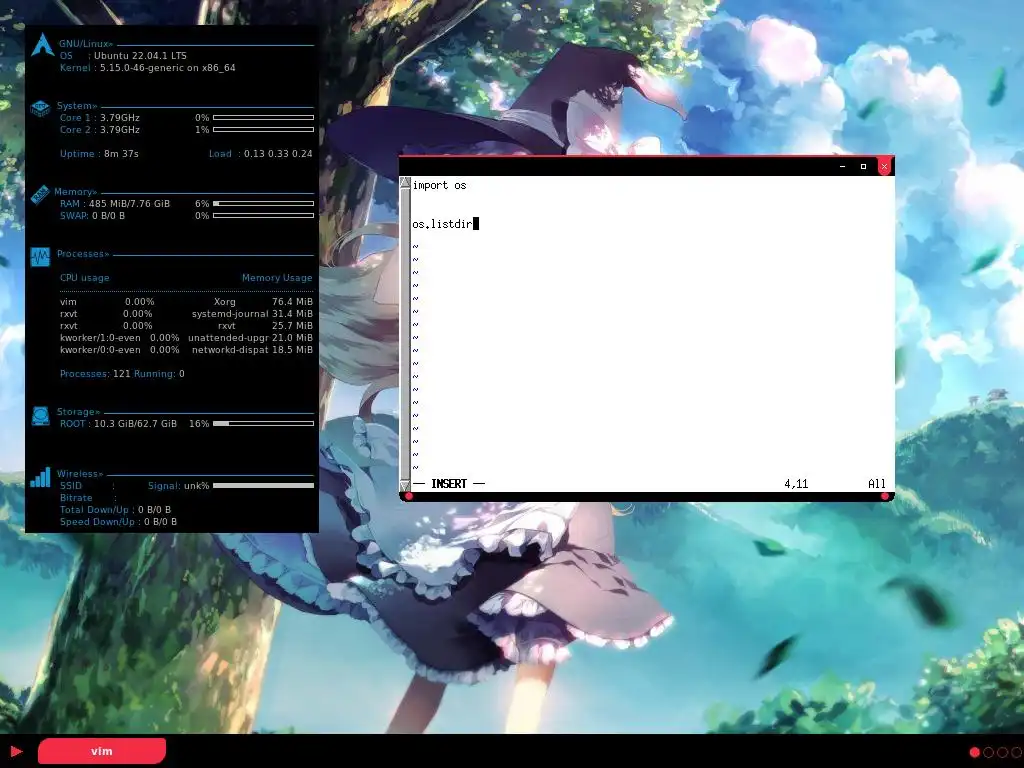Screen dimensions: 1024x768
Task: Click the bottom-right red resize handle
Action: (885, 496)
